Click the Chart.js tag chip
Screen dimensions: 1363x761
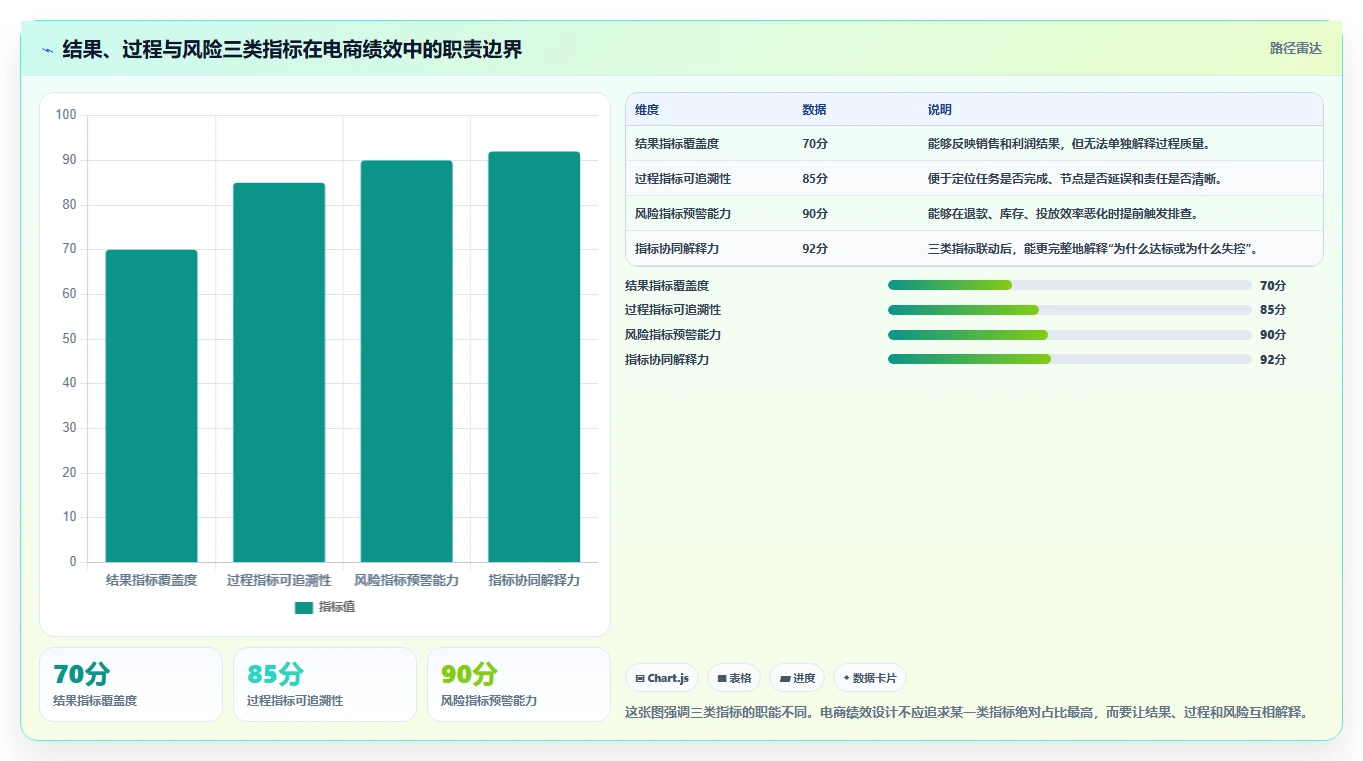coord(662,678)
